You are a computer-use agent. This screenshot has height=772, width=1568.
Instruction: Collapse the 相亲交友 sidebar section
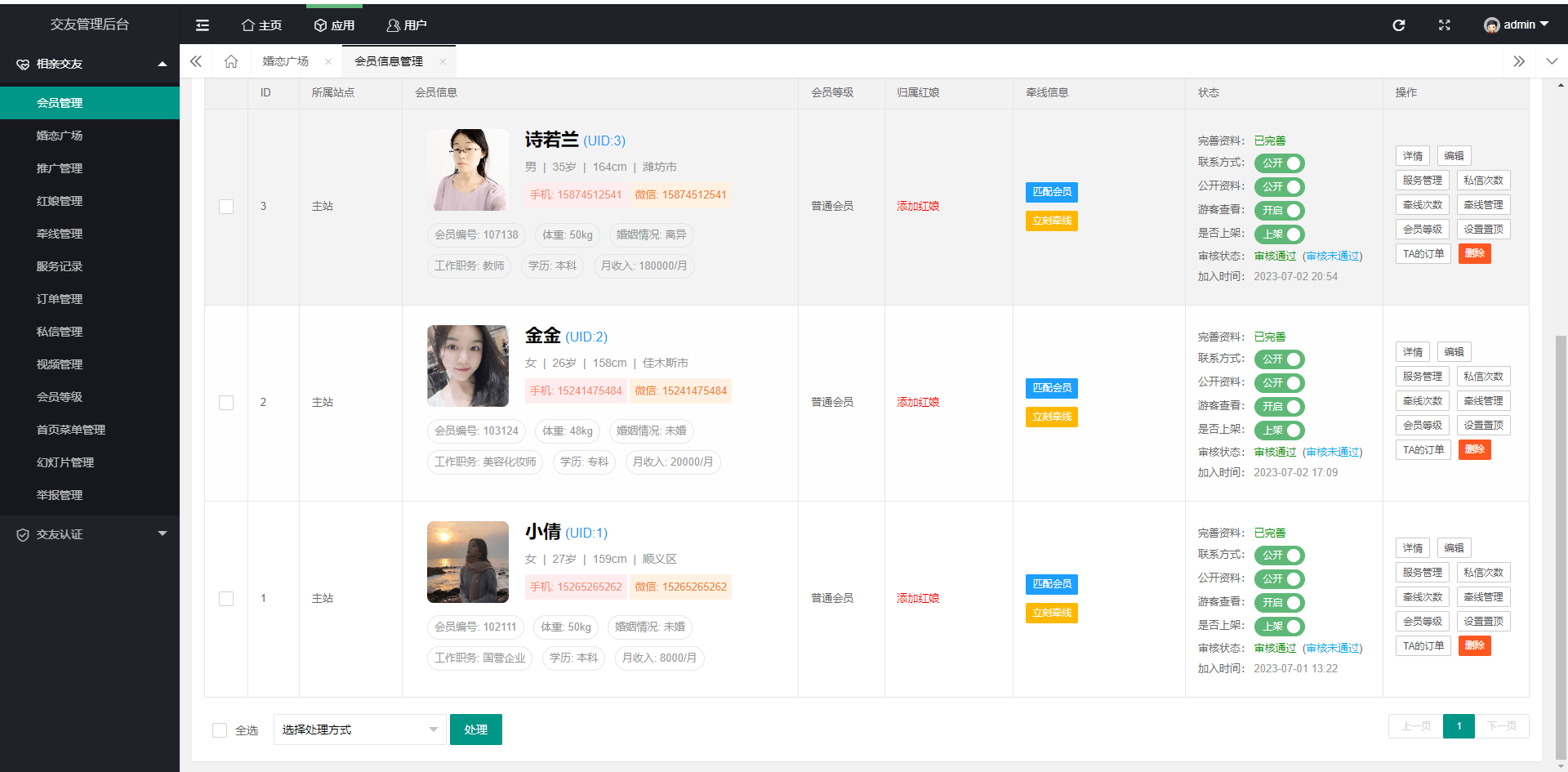[x=163, y=64]
